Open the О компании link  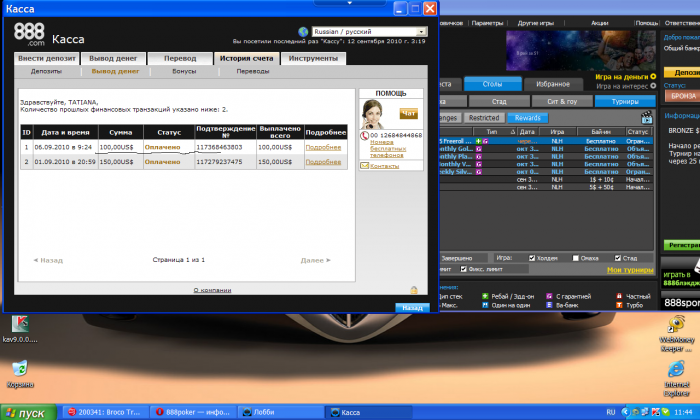tap(212, 290)
